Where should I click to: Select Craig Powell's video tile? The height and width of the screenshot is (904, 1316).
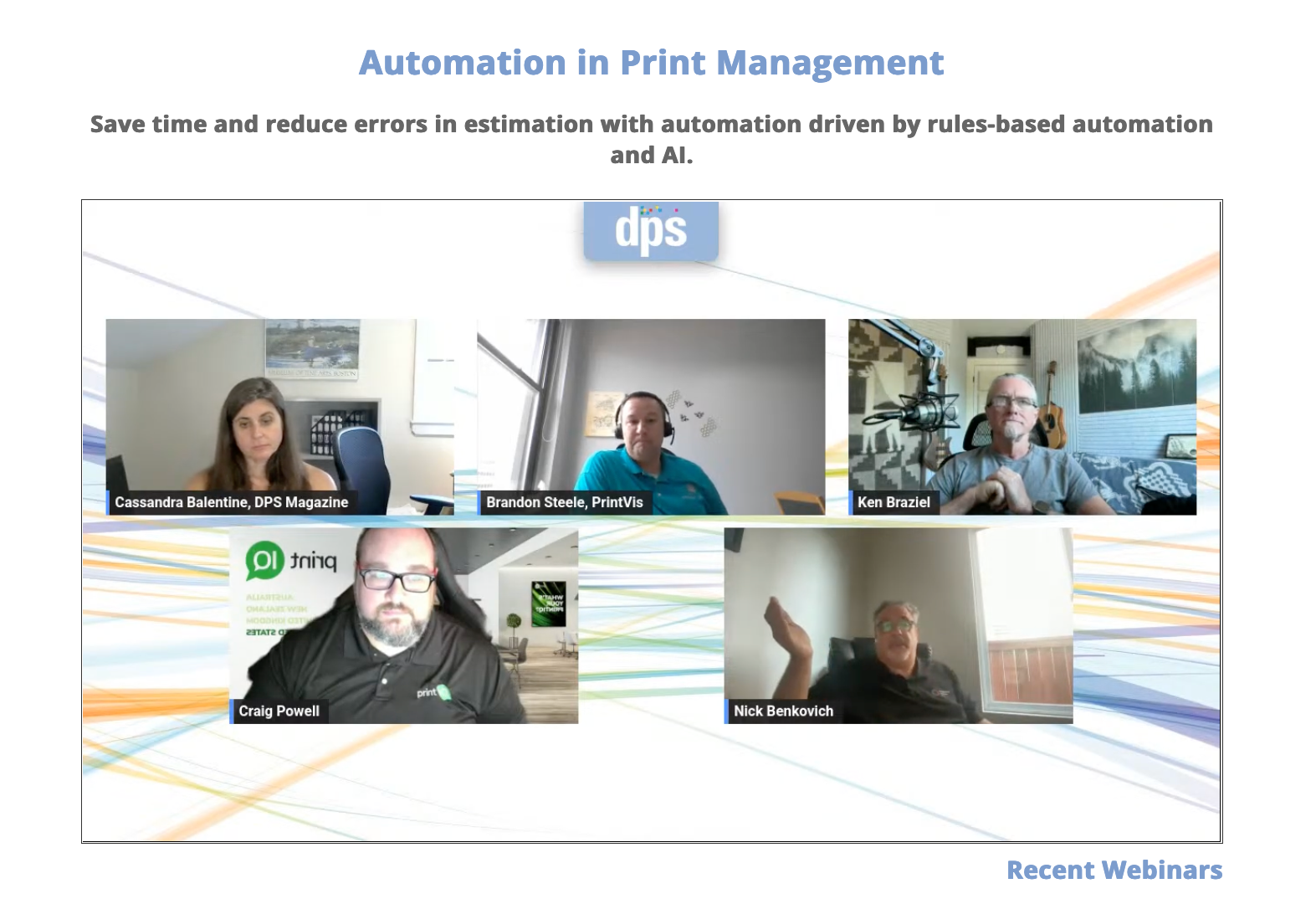[x=404, y=625]
